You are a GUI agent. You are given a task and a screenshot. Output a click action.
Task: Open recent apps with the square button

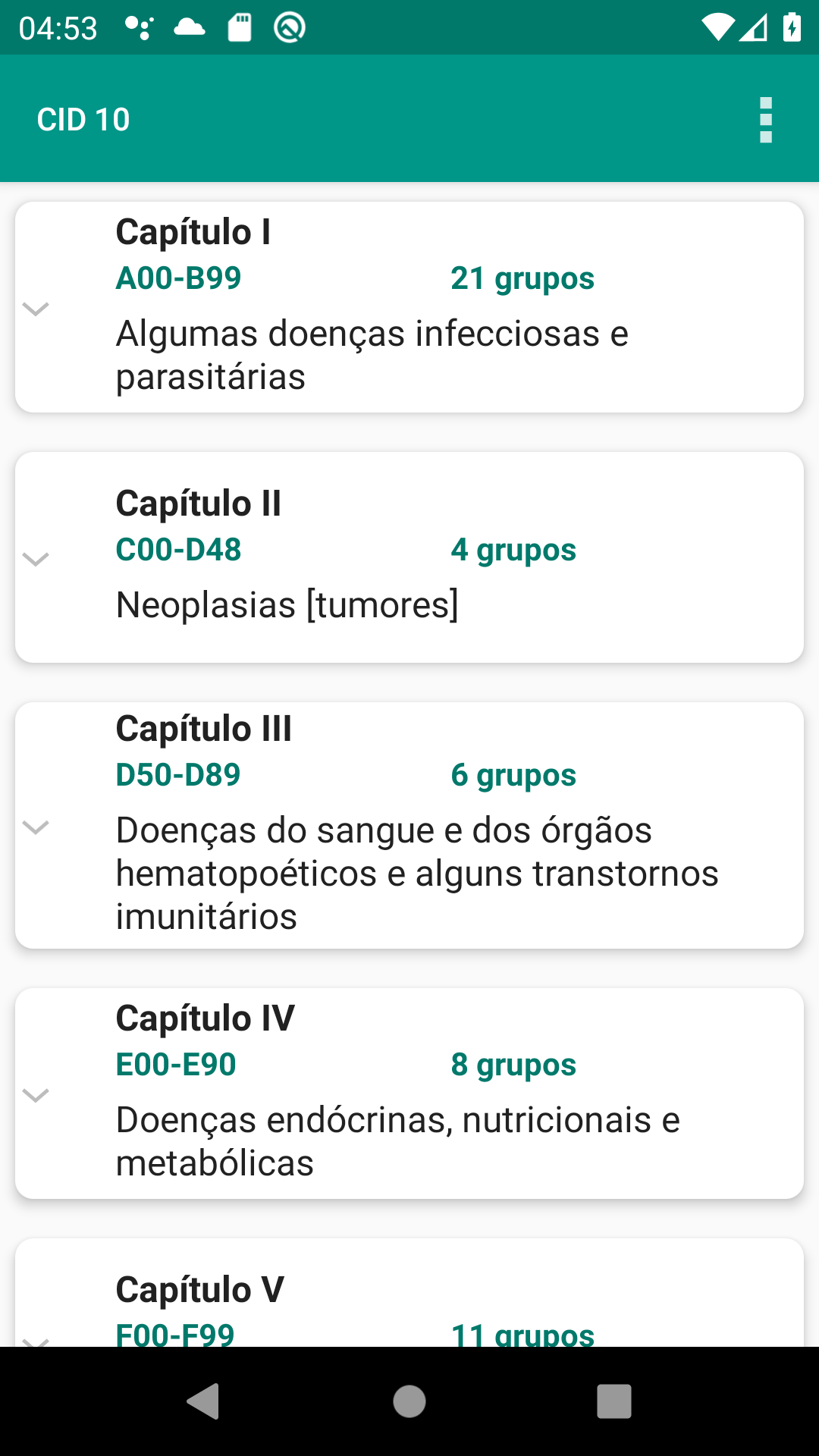pos(614,1401)
